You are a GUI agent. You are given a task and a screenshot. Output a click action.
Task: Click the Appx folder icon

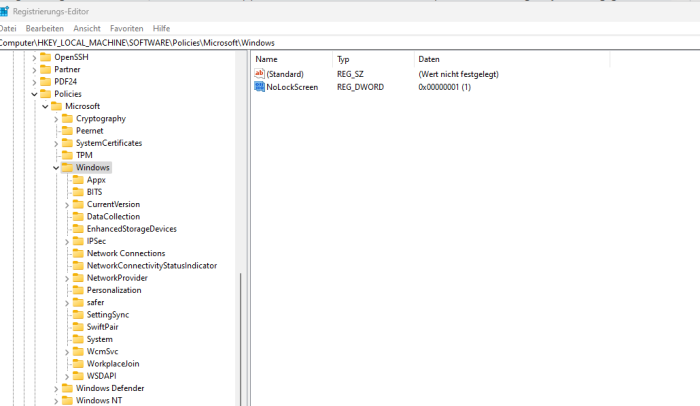click(x=78, y=180)
